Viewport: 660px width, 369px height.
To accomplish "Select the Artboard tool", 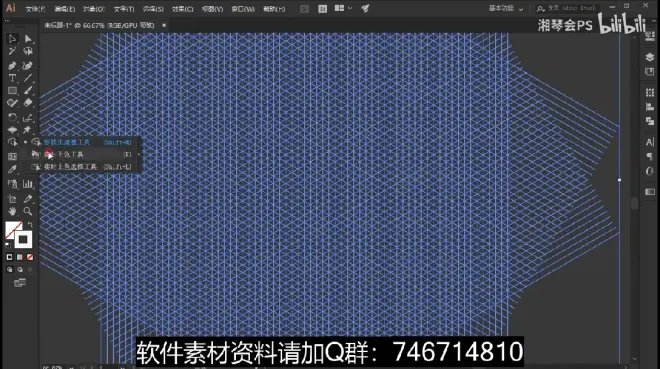I will (x=12, y=199).
